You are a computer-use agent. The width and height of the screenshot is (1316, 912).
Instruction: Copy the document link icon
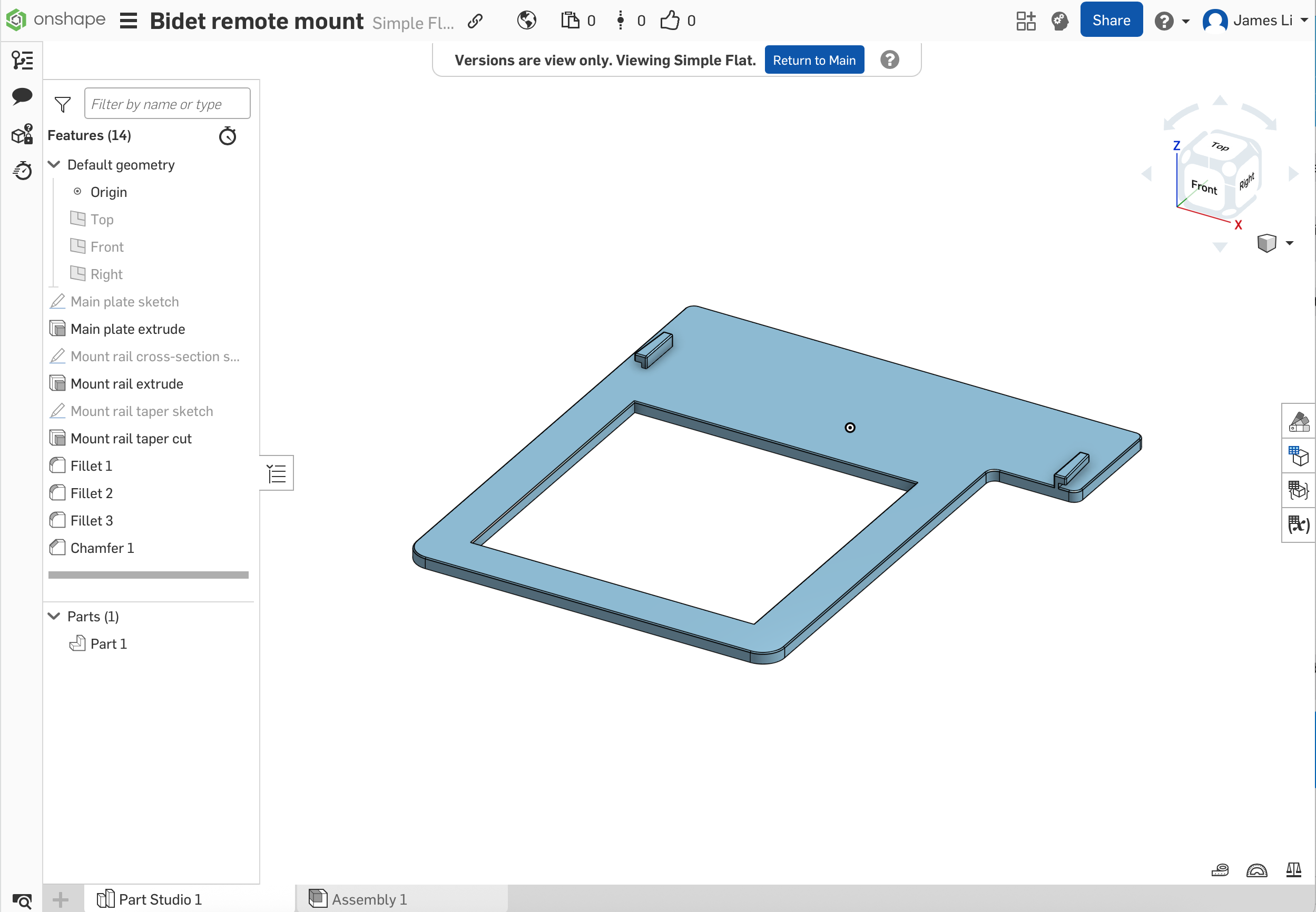pyautogui.click(x=475, y=21)
